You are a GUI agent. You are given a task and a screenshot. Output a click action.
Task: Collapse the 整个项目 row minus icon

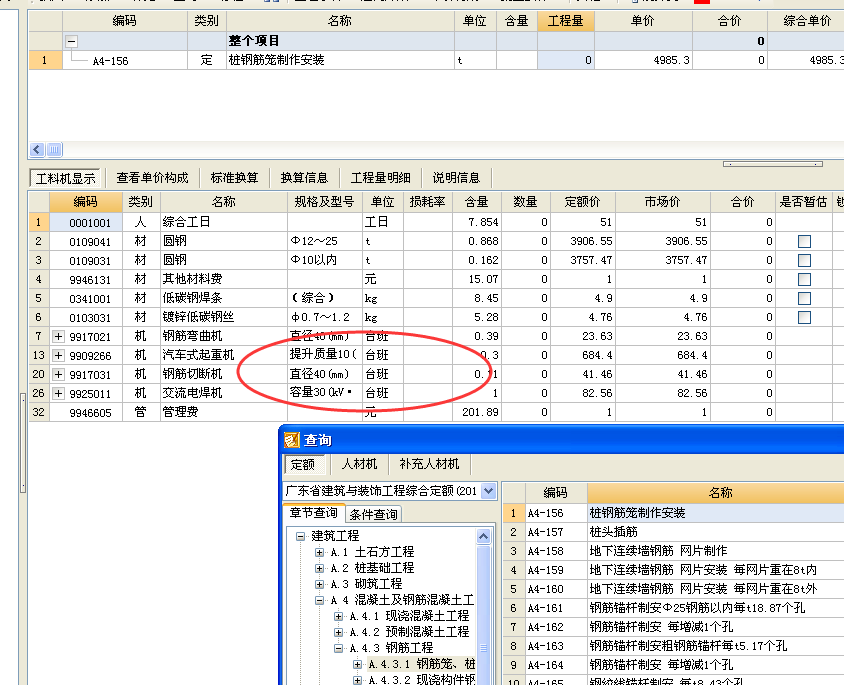72,41
